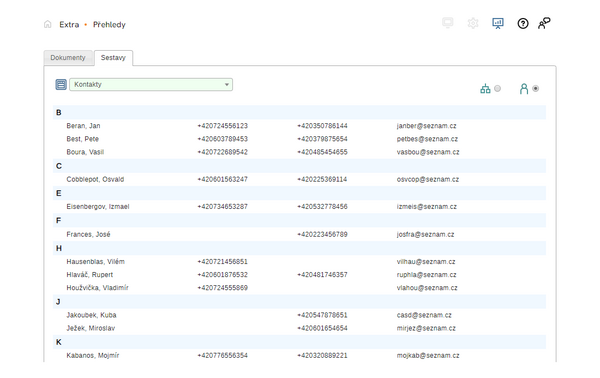This screenshot has height=378, width=600.
Task: Select contact Hlaváč, Rupert
Action: [90, 275]
